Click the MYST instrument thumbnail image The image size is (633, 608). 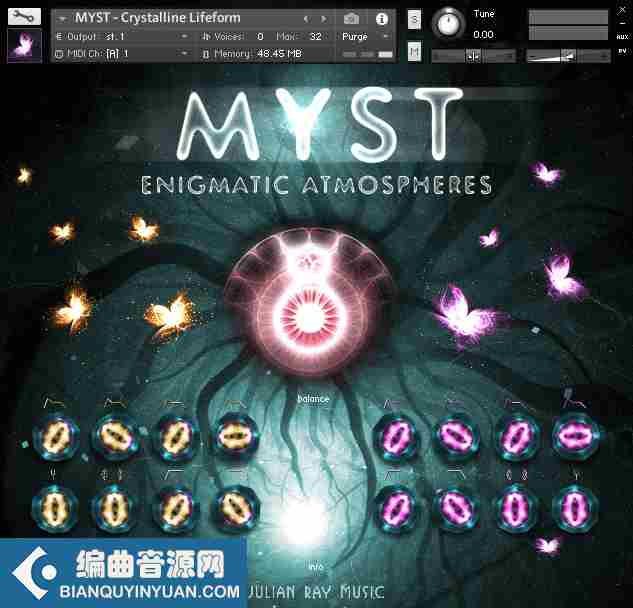(x=24, y=45)
